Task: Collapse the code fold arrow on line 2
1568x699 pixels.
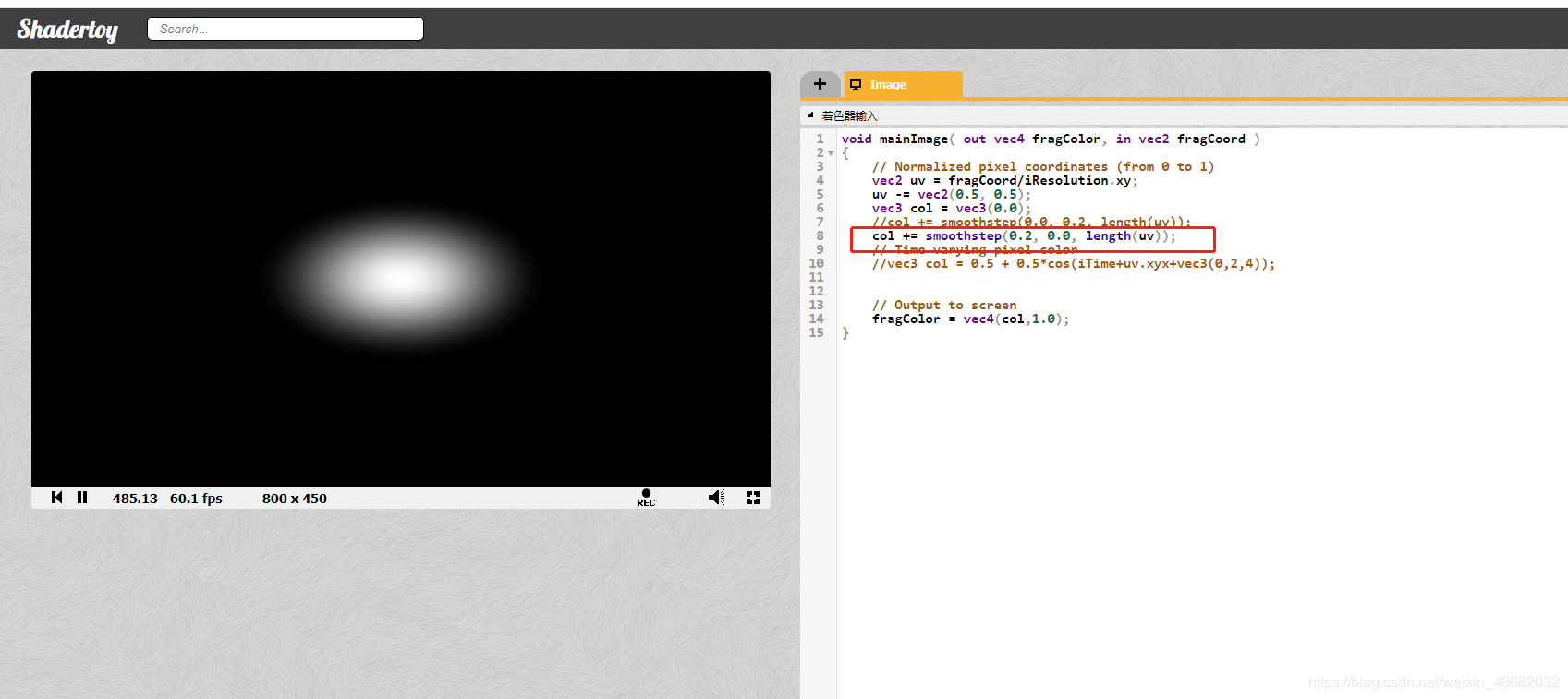Action: pyautogui.click(x=831, y=153)
